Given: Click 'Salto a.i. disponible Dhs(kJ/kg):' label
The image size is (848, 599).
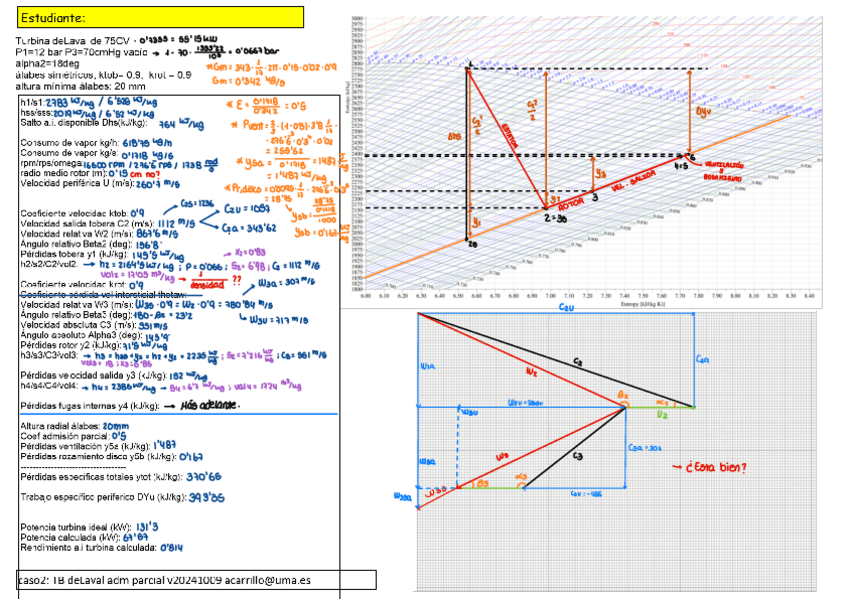Looking at the screenshot, I should (84, 123).
